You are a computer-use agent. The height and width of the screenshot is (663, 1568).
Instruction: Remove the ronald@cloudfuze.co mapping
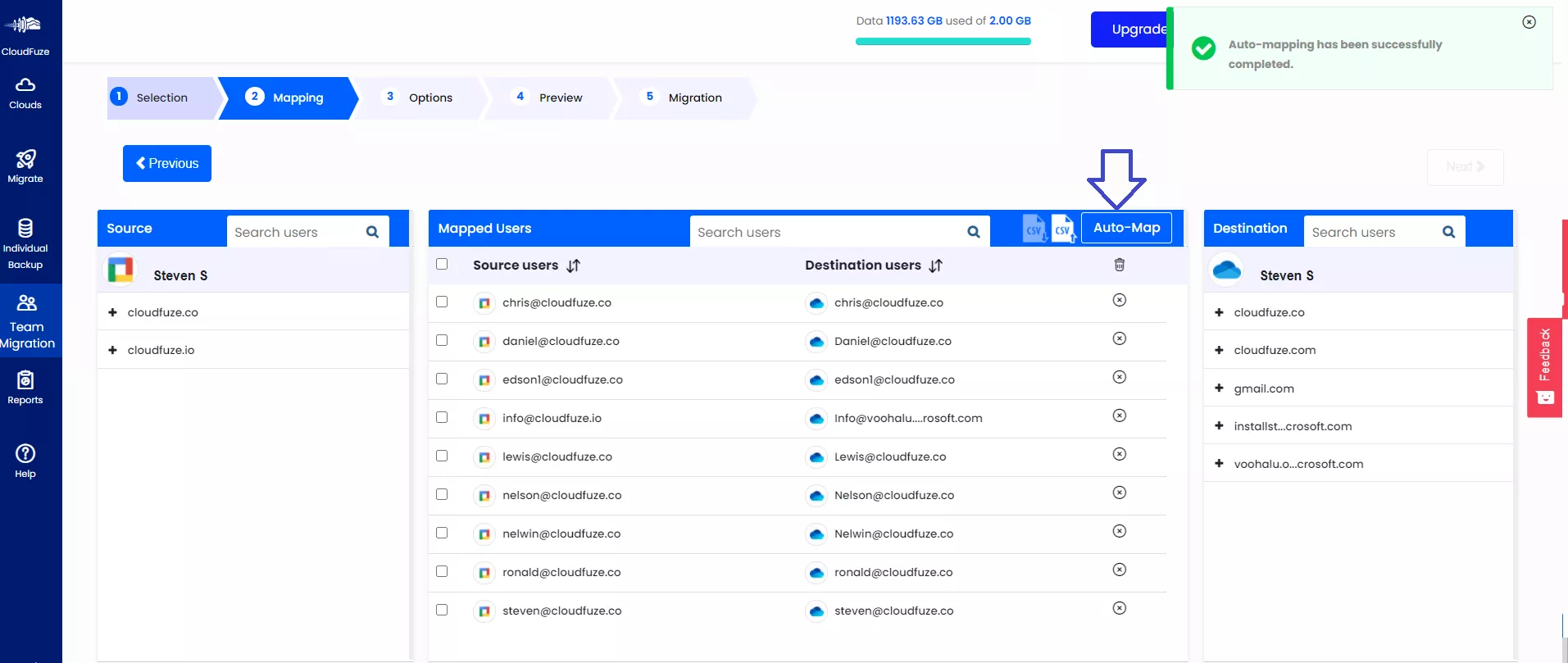point(1120,570)
